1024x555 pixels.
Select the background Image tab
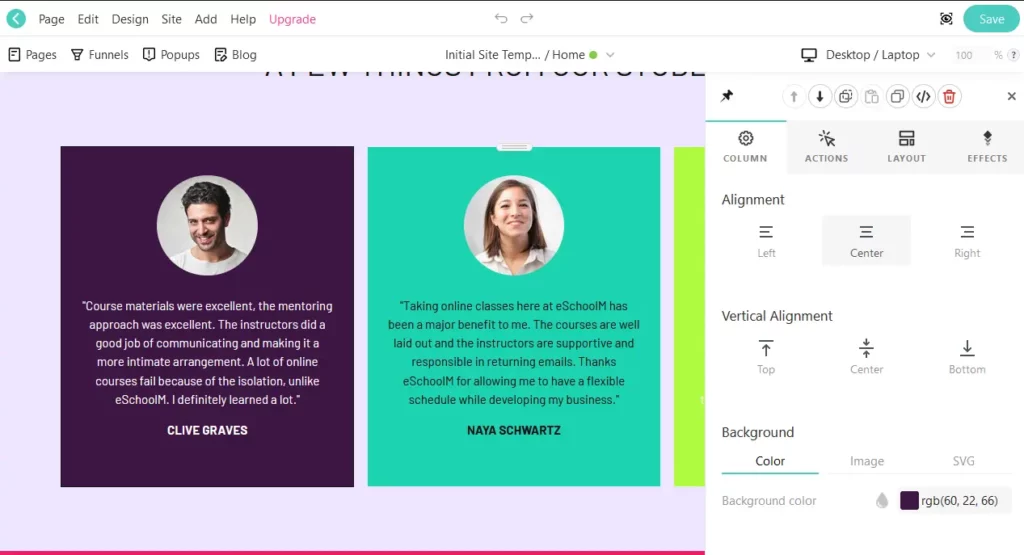867,461
